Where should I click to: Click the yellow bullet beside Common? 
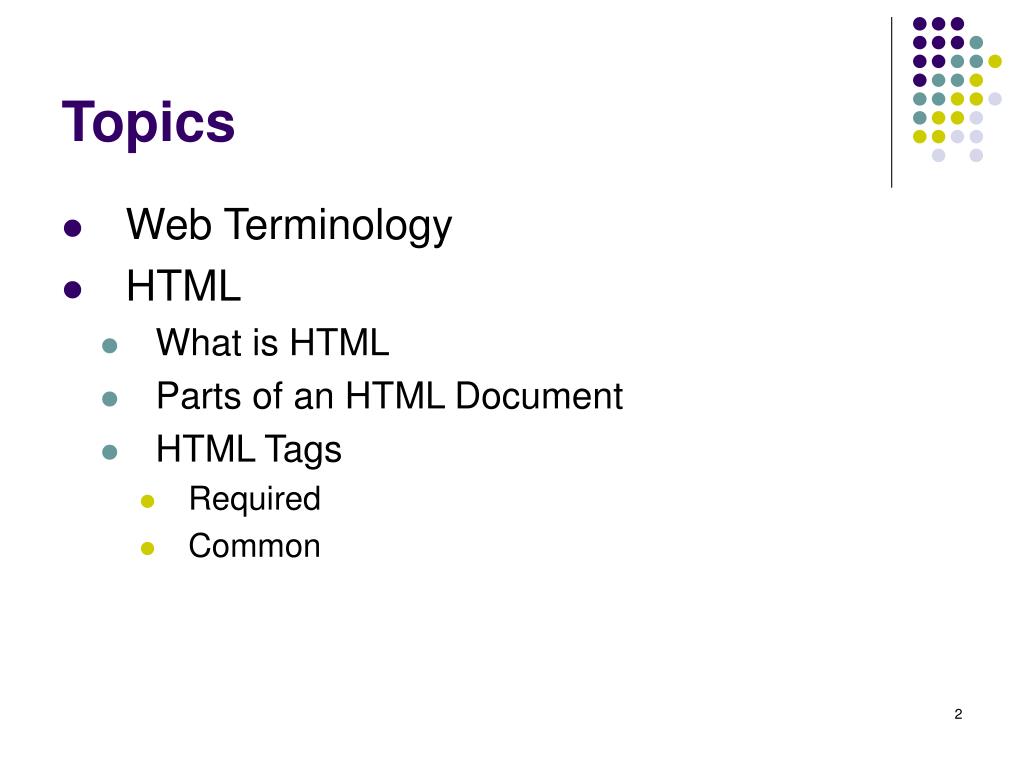(148, 549)
